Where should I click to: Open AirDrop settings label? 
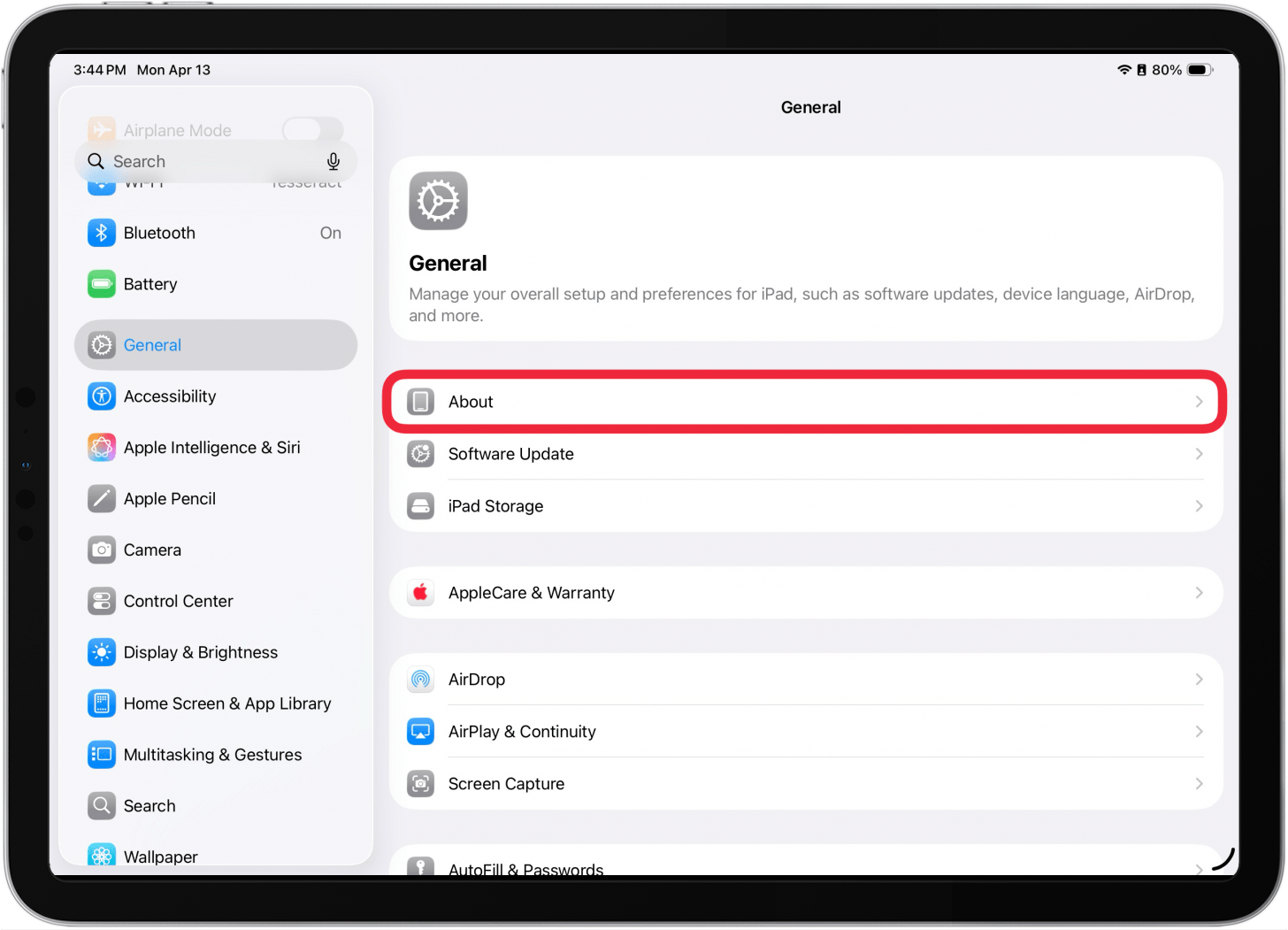pyautogui.click(x=477, y=680)
